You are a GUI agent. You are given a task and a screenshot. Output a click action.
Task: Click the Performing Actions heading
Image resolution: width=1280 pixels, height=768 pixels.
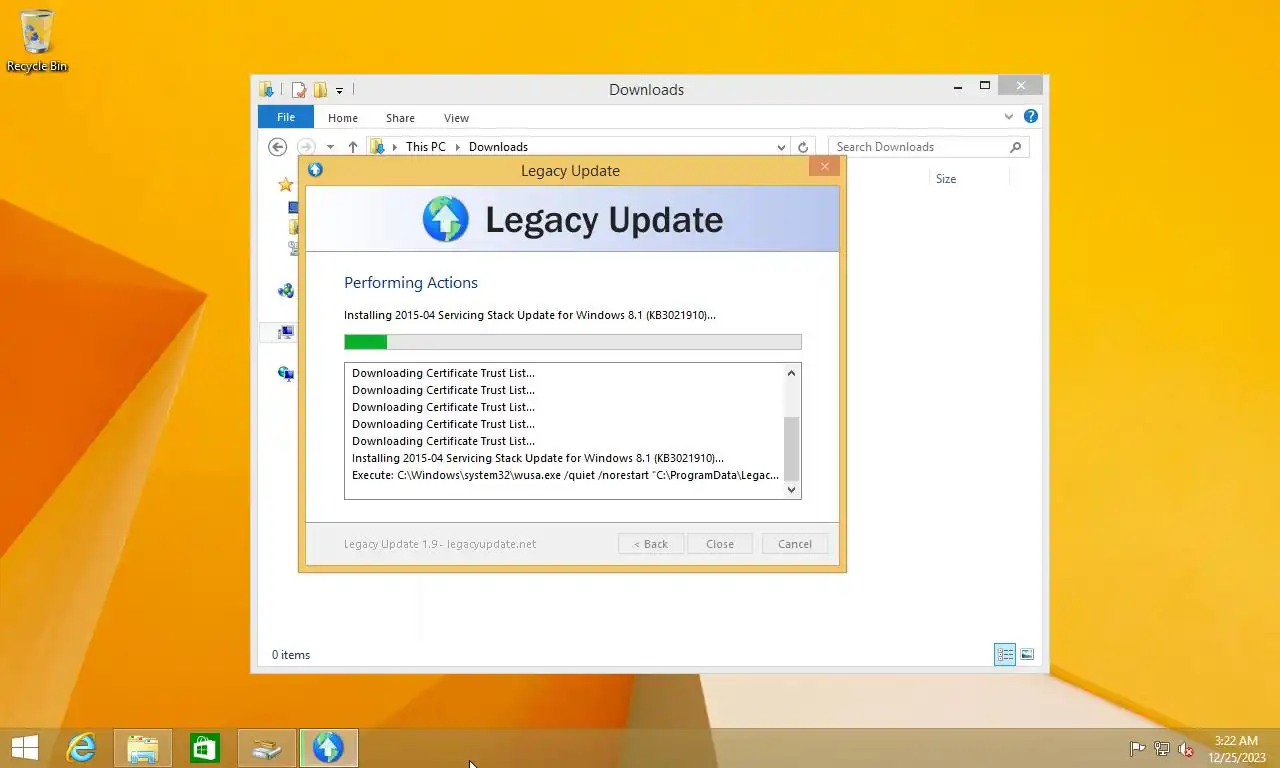click(411, 283)
